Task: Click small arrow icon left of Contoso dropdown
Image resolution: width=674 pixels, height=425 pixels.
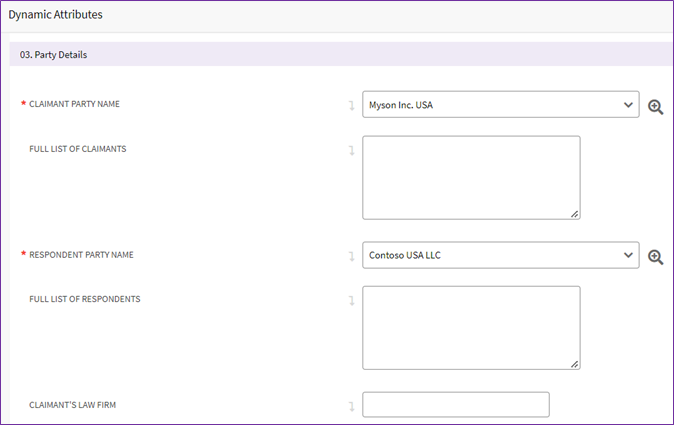Action: point(351,256)
